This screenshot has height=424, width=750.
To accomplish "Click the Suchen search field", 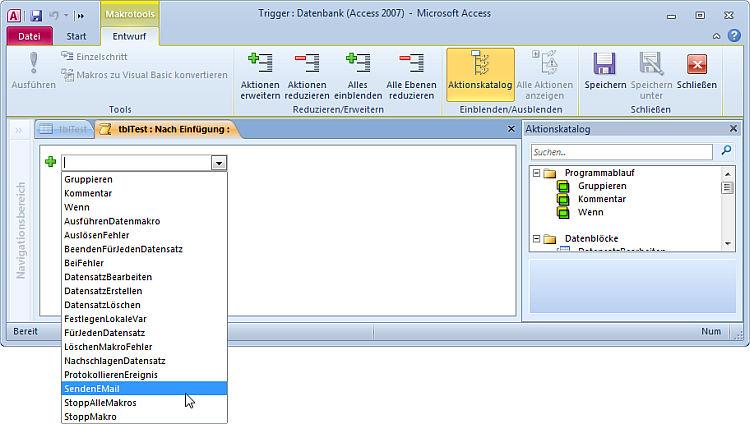I will [620, 152].
